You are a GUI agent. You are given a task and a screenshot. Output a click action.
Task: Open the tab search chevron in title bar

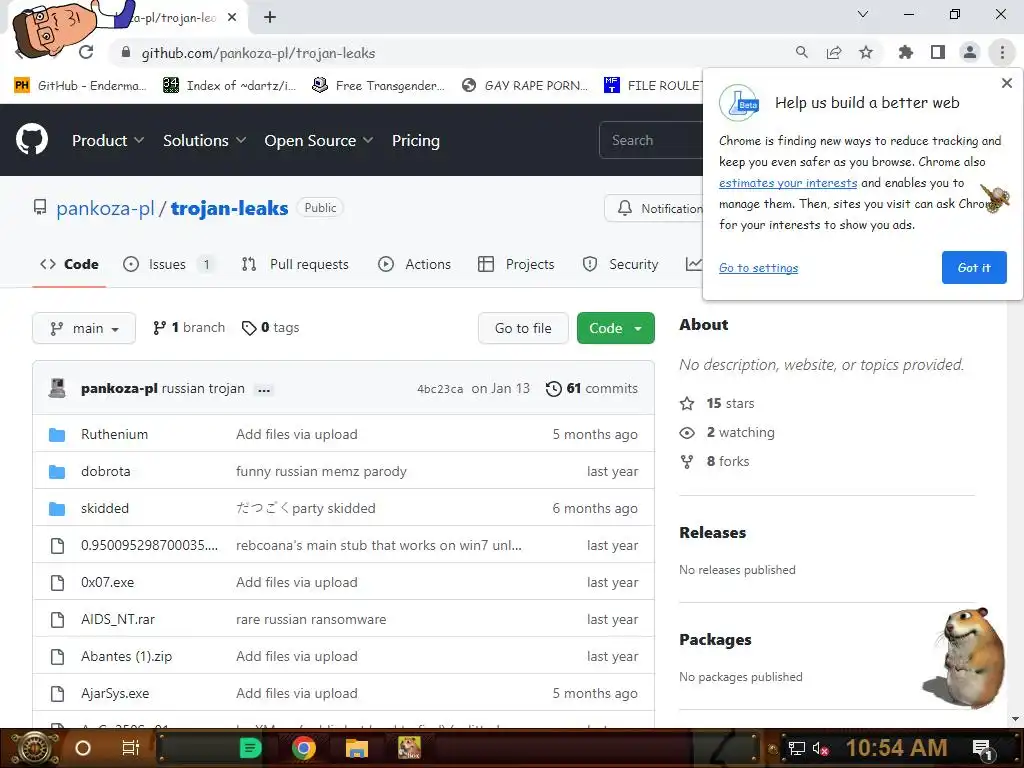(863, 14)
